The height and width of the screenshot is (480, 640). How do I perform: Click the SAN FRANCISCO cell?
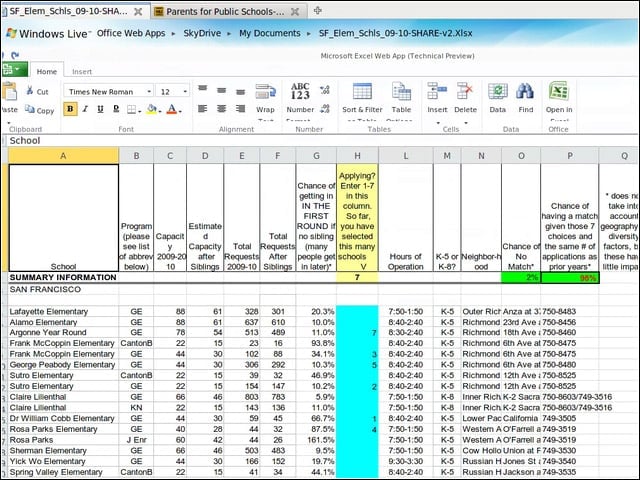click(63, 289)
